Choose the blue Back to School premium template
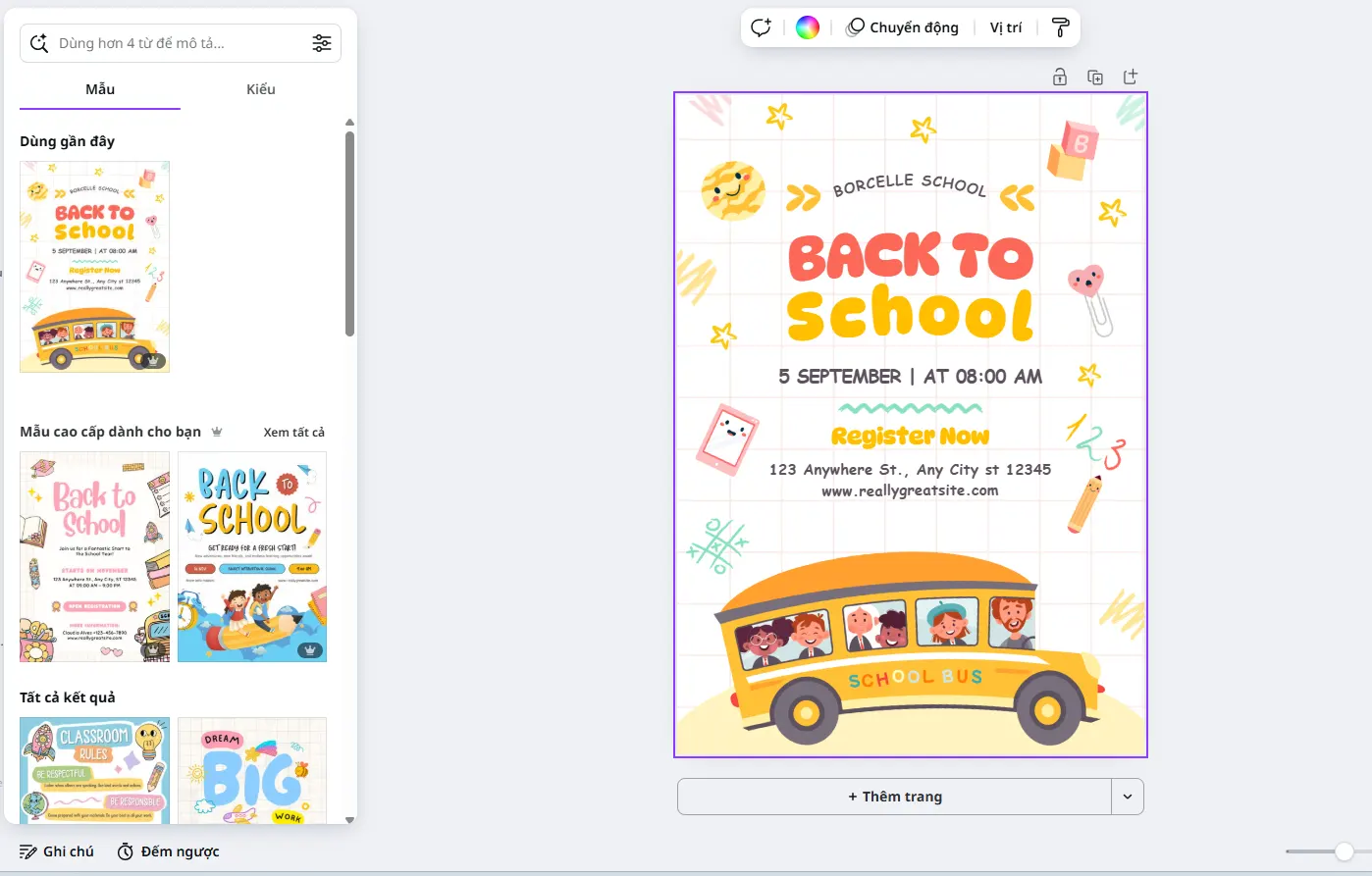The image size is (1372, 876). [252, 557]
